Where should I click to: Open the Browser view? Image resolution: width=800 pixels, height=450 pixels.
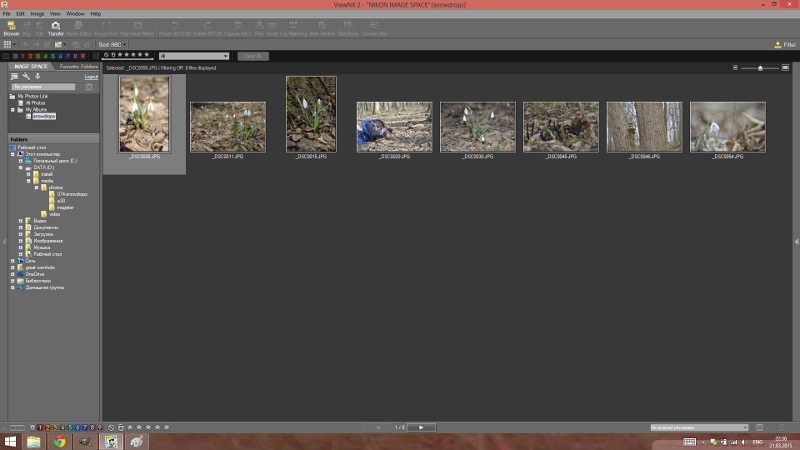11,29
